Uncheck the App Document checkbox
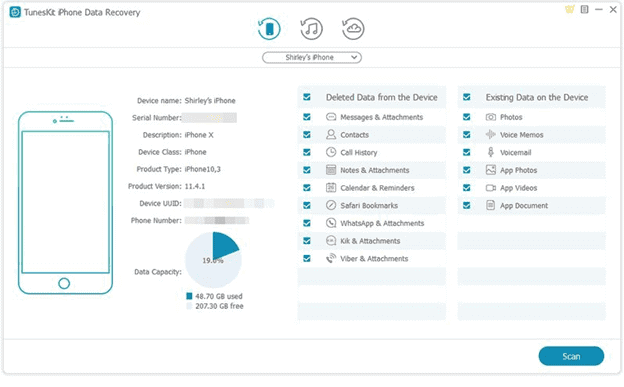 pos(467,205)
